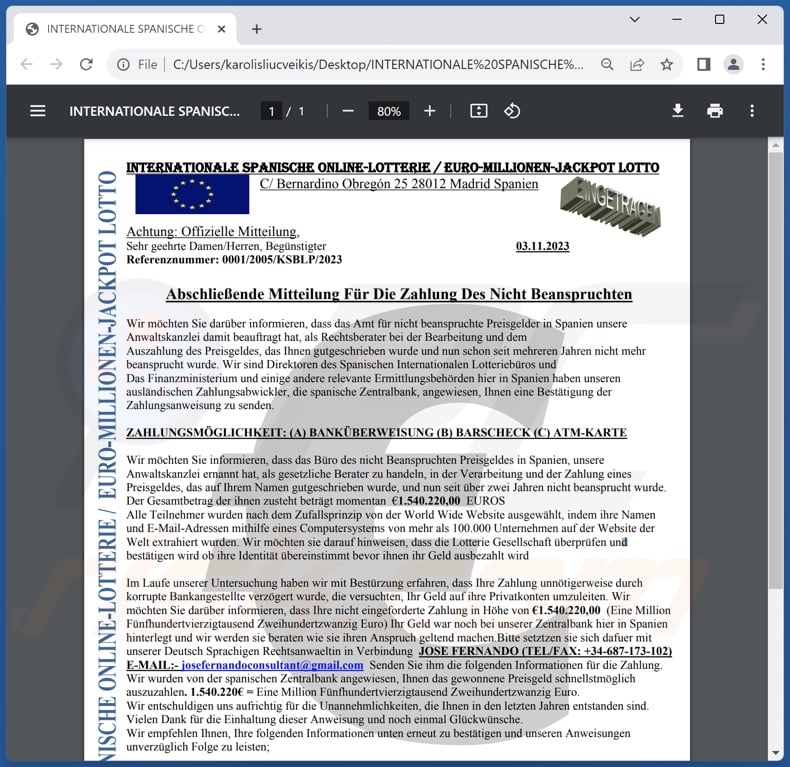
Task: Click the 'Abschließende Mitteilung' title
Action: click(x=399, y=294)
